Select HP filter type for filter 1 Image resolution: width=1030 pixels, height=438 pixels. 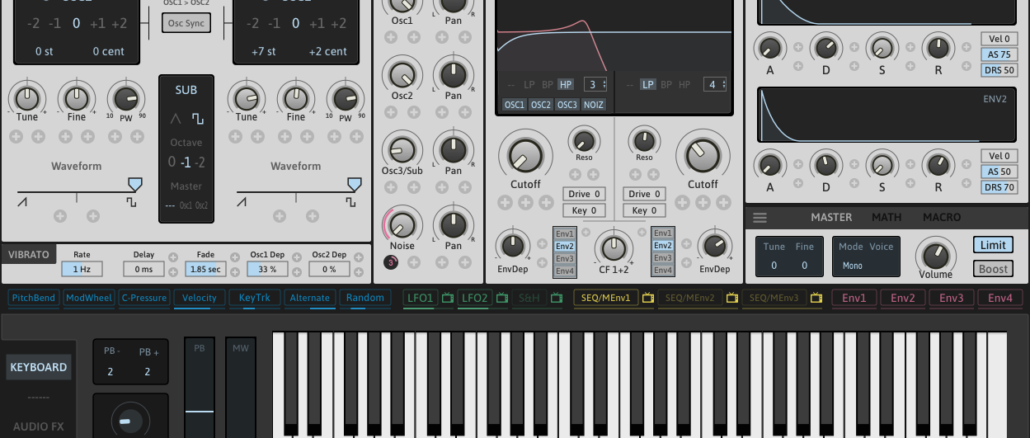coord(565,84)
